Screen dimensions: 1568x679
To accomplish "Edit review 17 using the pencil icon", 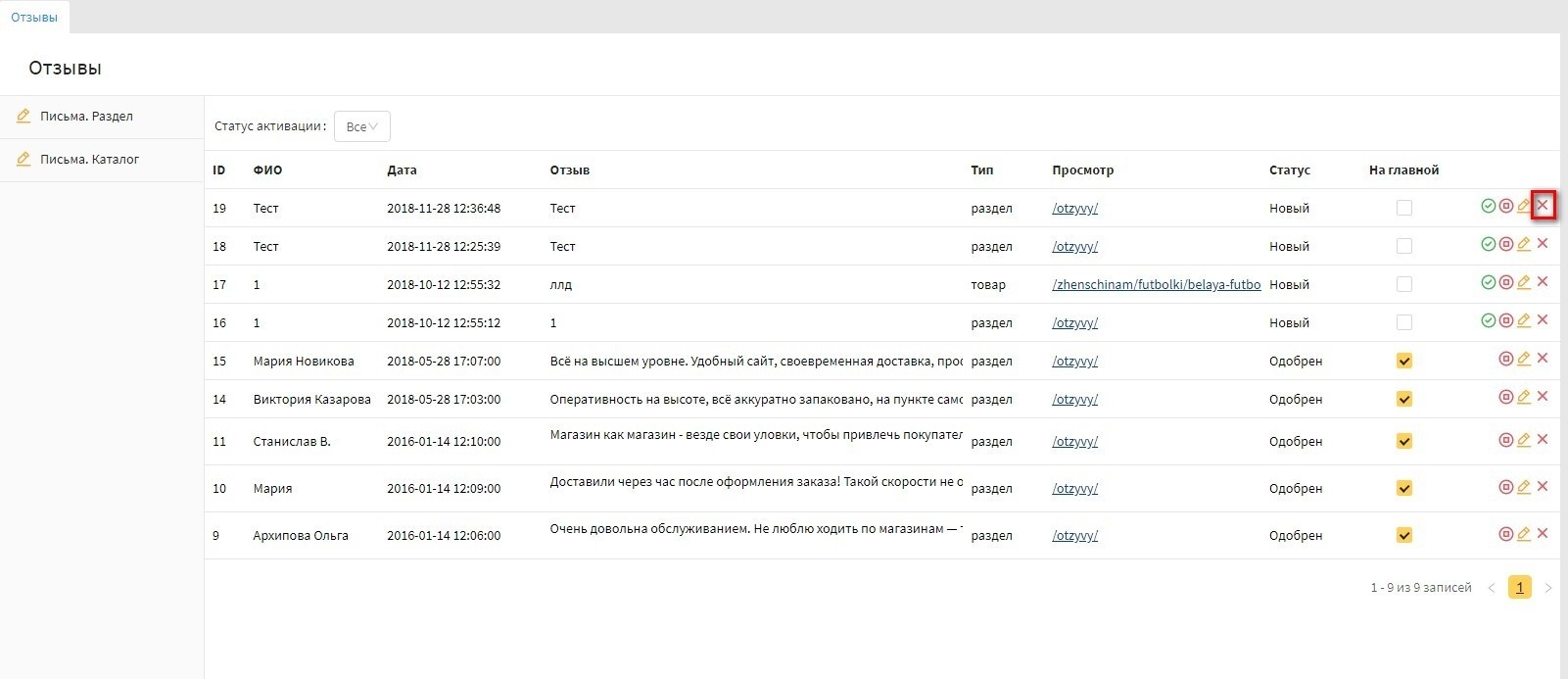I will pos(1524,282).
